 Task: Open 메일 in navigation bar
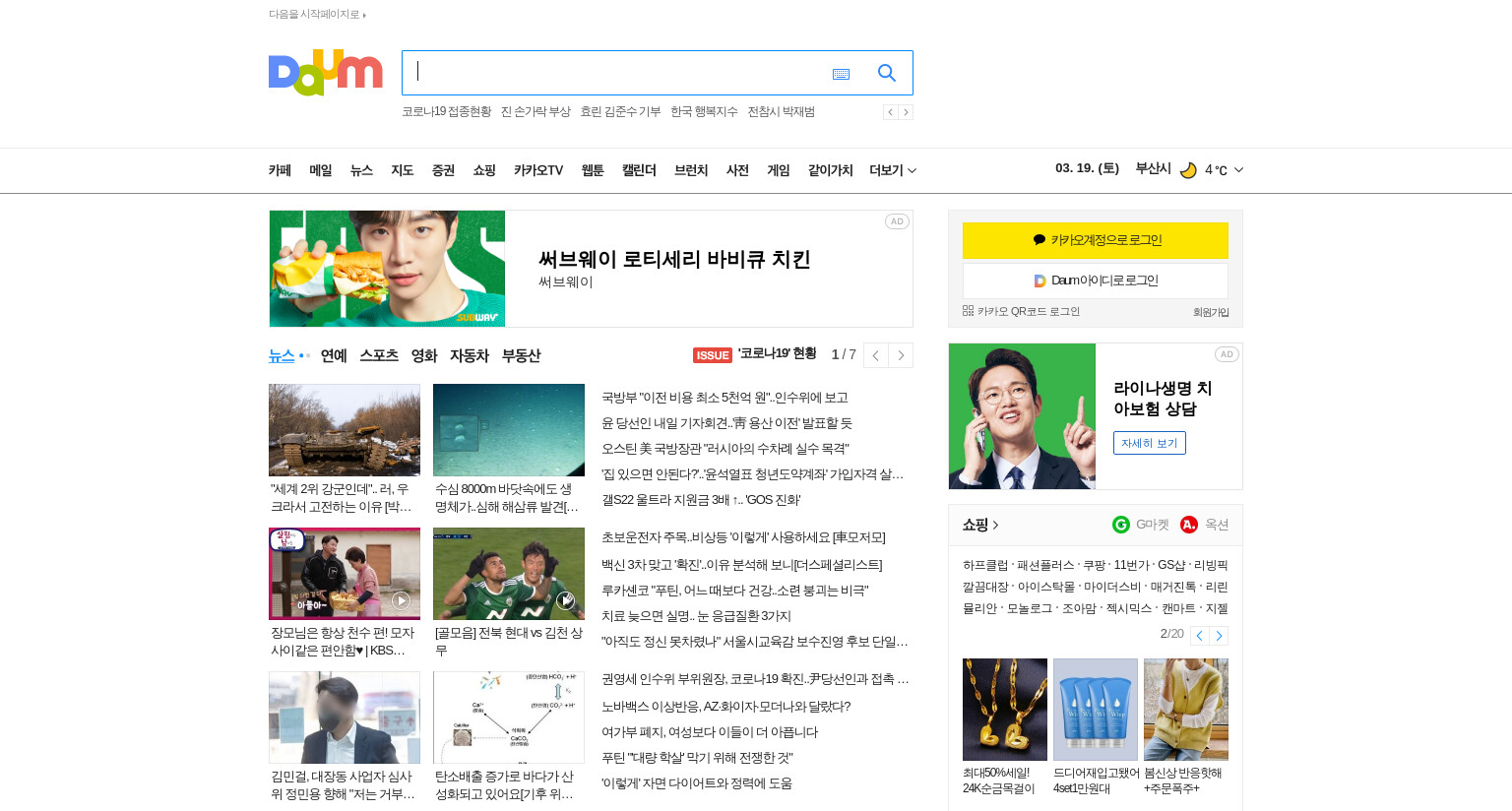(x=320, y=170)
